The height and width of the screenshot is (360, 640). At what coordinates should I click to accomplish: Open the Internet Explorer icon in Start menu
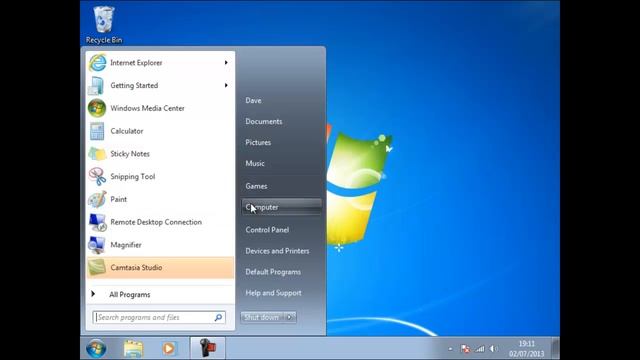pyautogui.click(x=97, y=63)
